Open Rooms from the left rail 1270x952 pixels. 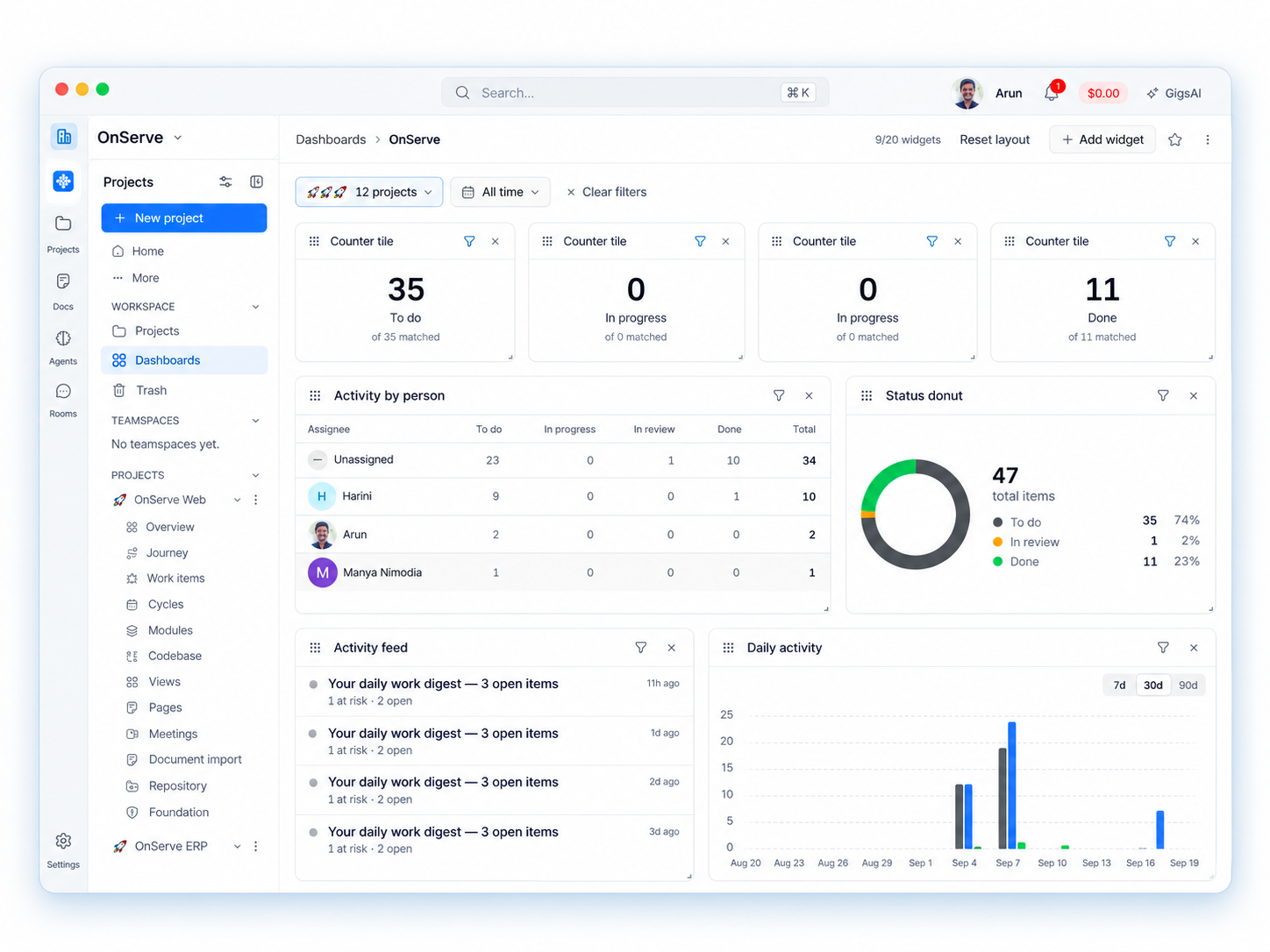(x=63, y=400)
